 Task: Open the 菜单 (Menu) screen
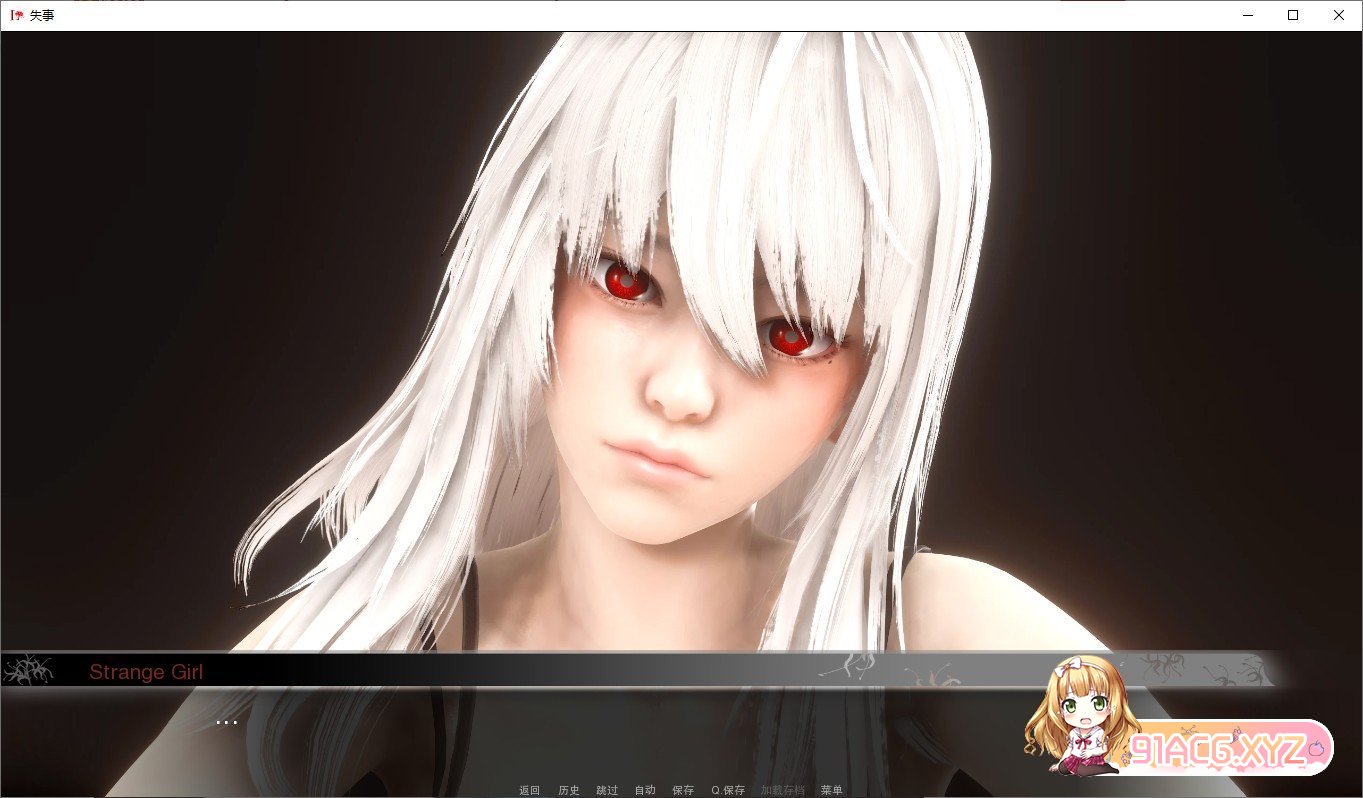[x=831, y=790]
